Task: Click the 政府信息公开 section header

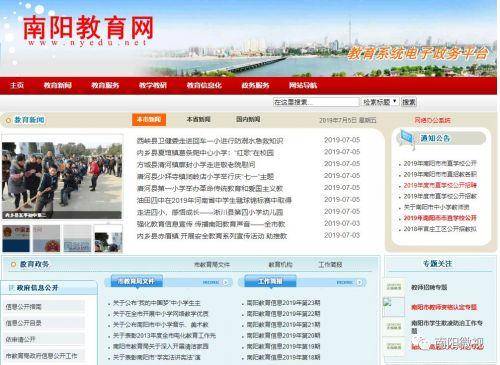Action: click(37, 288)
